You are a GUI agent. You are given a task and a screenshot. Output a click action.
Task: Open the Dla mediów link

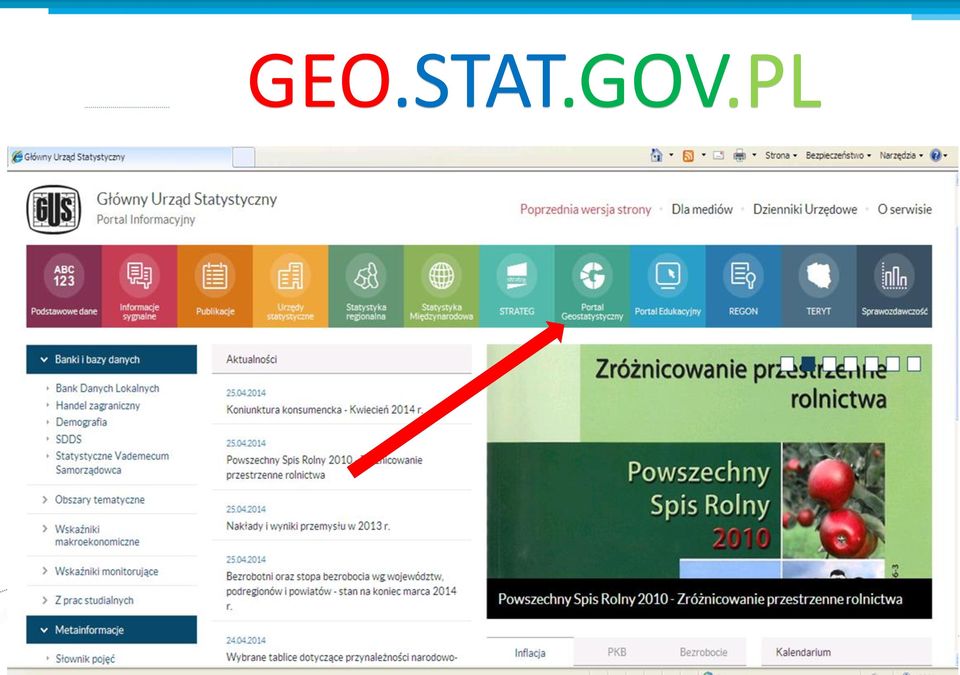(702, 209)
